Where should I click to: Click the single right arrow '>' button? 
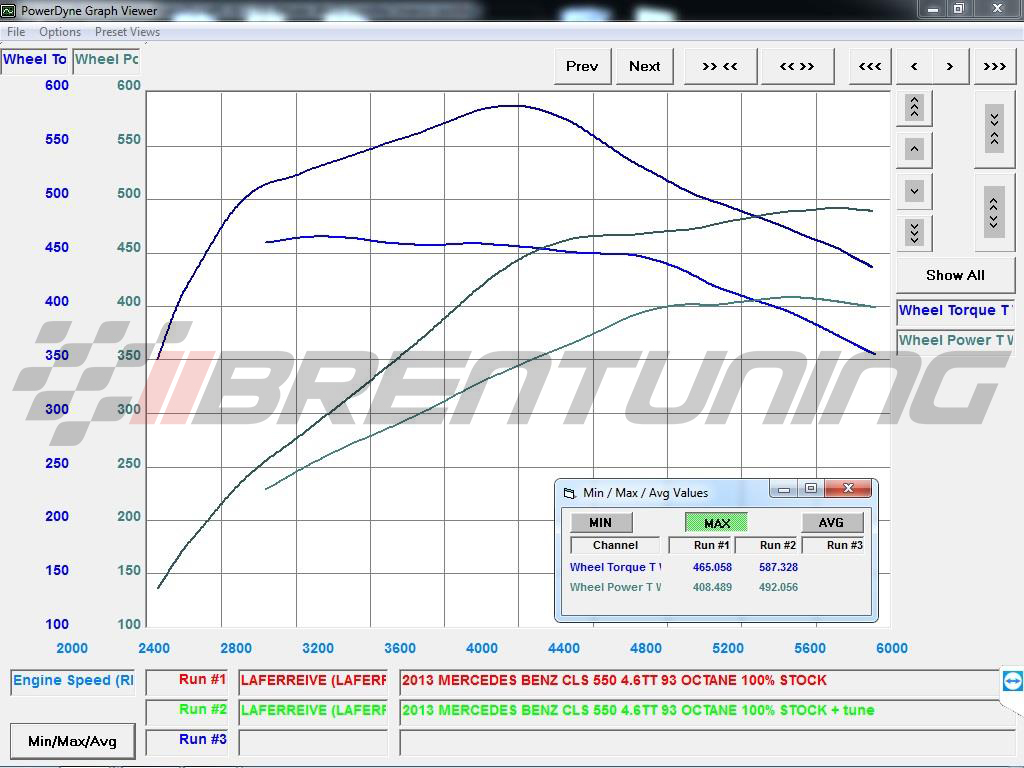point(950,66)
